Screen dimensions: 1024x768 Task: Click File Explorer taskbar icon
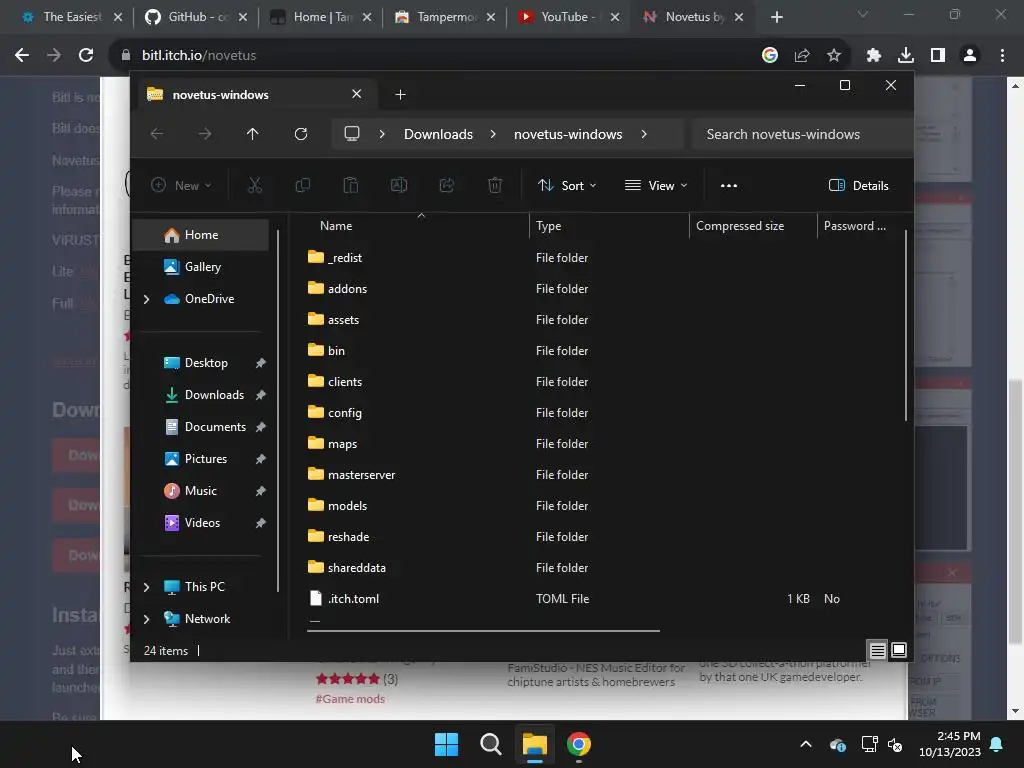534,744
